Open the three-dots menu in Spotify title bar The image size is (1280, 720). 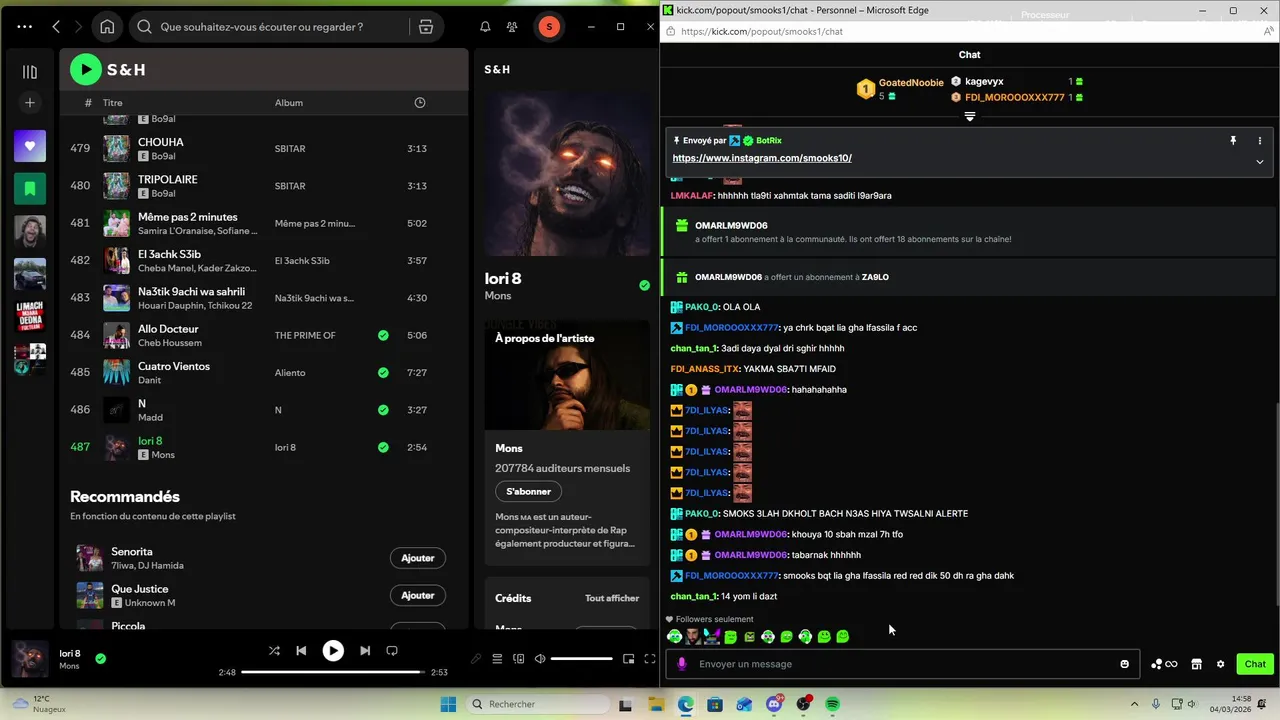pos(25,27)
